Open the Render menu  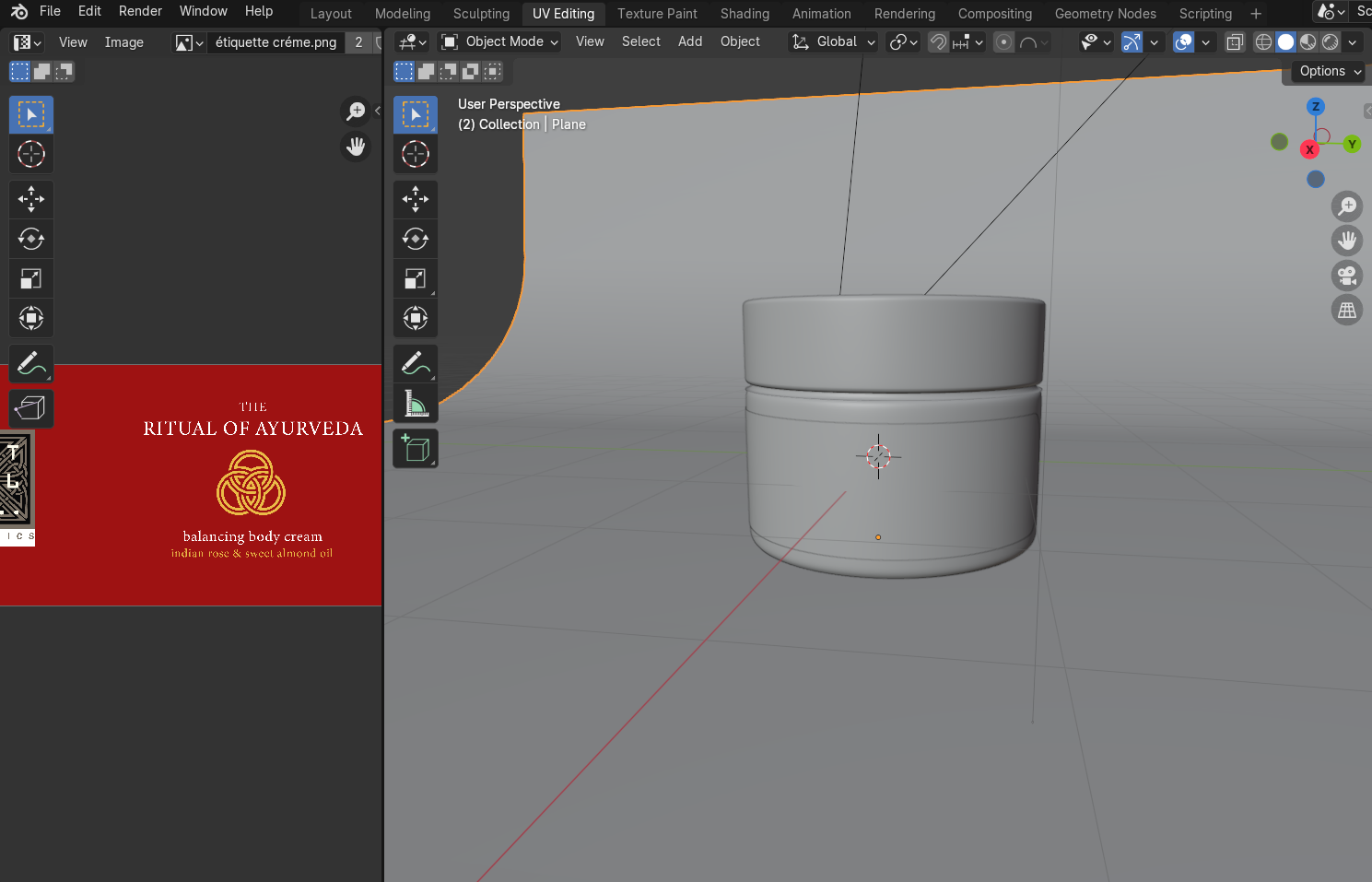(x=140, y=11)
